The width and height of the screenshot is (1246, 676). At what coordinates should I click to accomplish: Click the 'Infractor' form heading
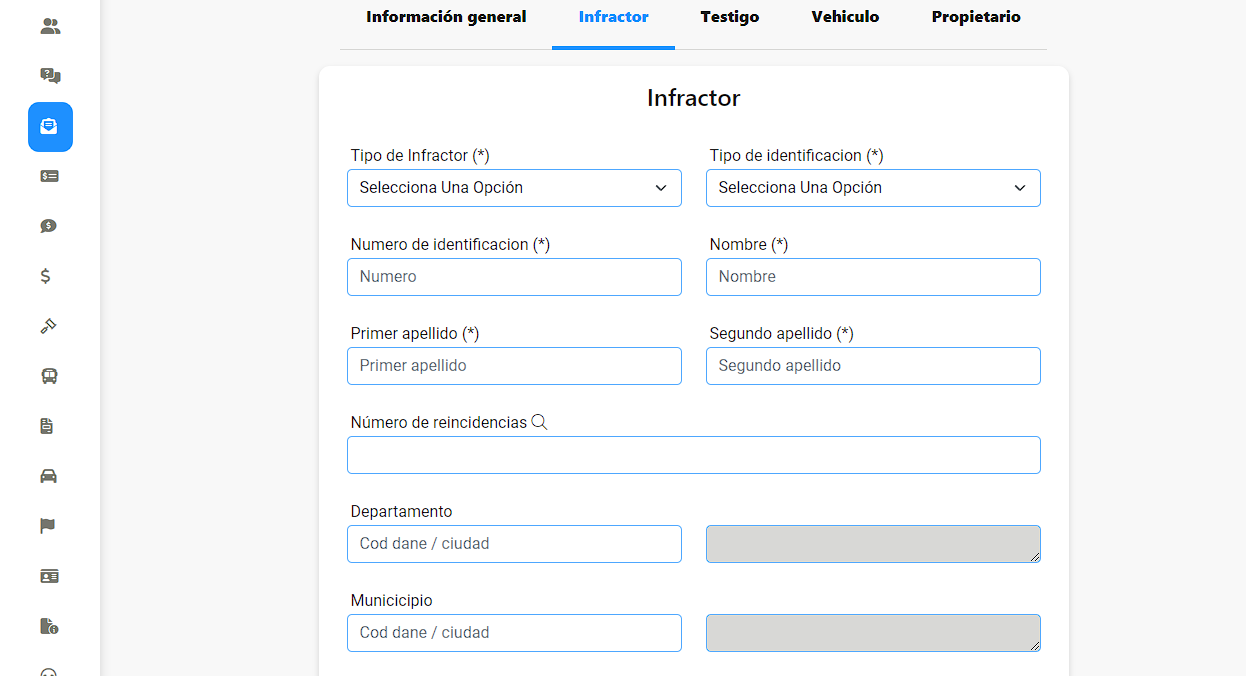[x=693, y=98]
